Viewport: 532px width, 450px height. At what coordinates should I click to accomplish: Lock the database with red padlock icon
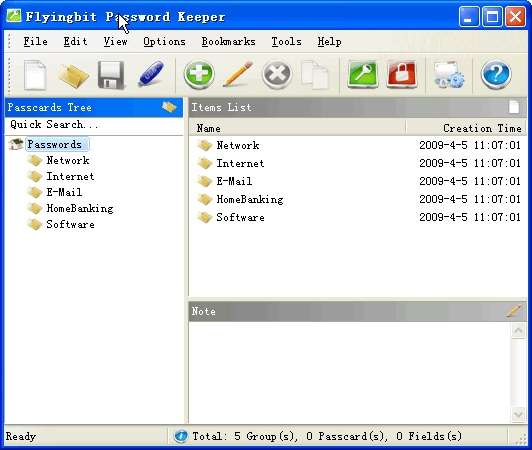click(x=402, y=74)
